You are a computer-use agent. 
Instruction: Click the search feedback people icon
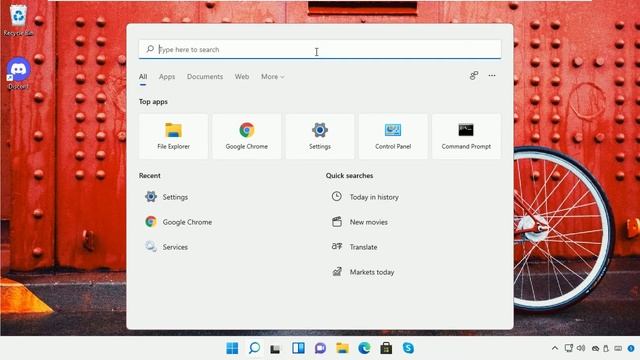(473, 76)
